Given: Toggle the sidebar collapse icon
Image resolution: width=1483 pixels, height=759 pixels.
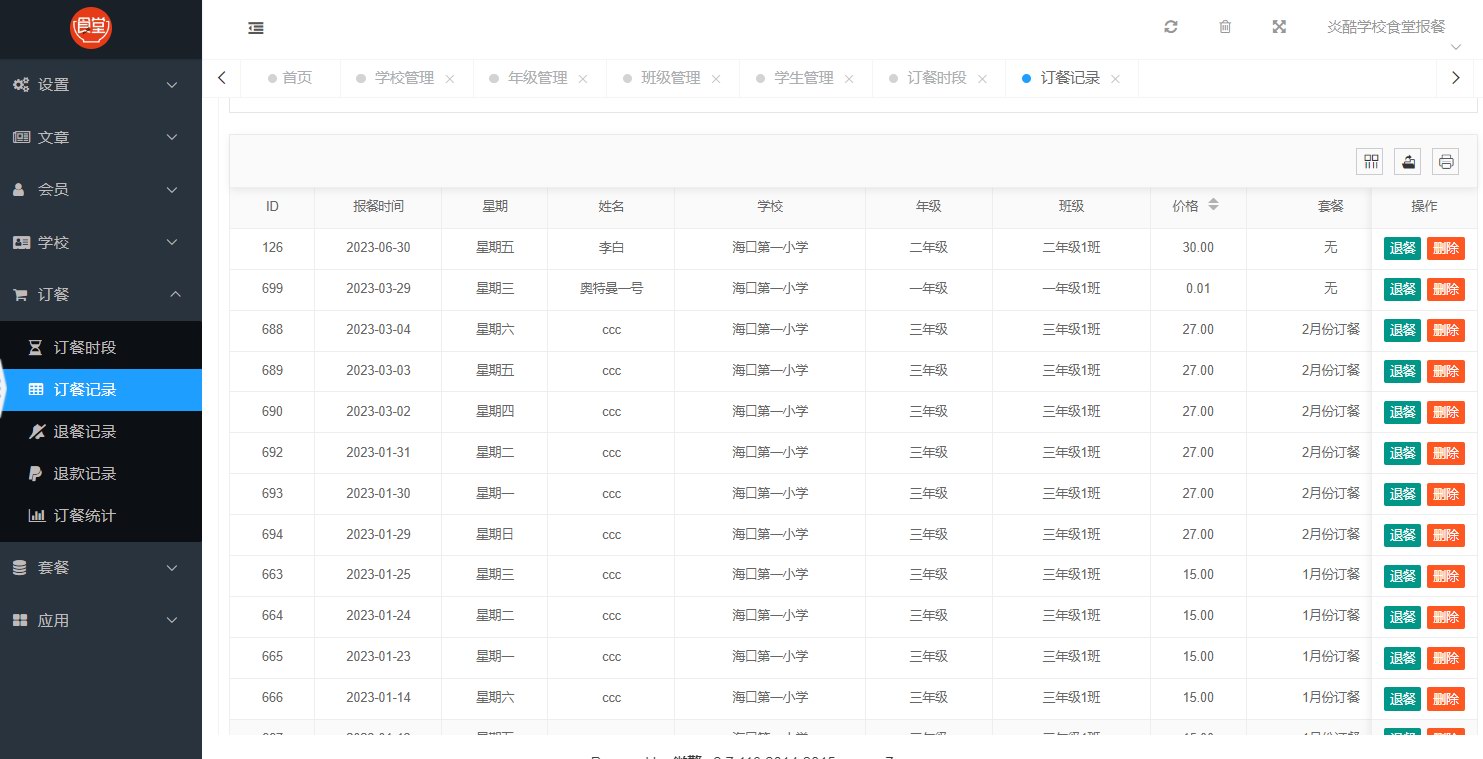Looking at the screenshot, I should click(256, 28).
